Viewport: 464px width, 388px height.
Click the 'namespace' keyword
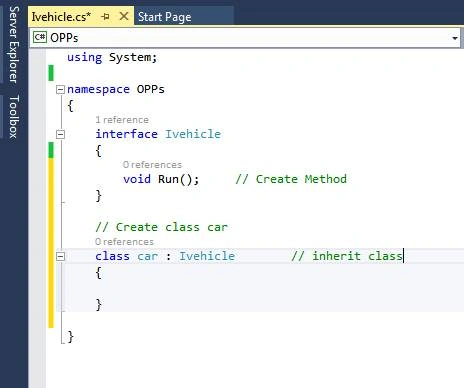click(98, 90)
